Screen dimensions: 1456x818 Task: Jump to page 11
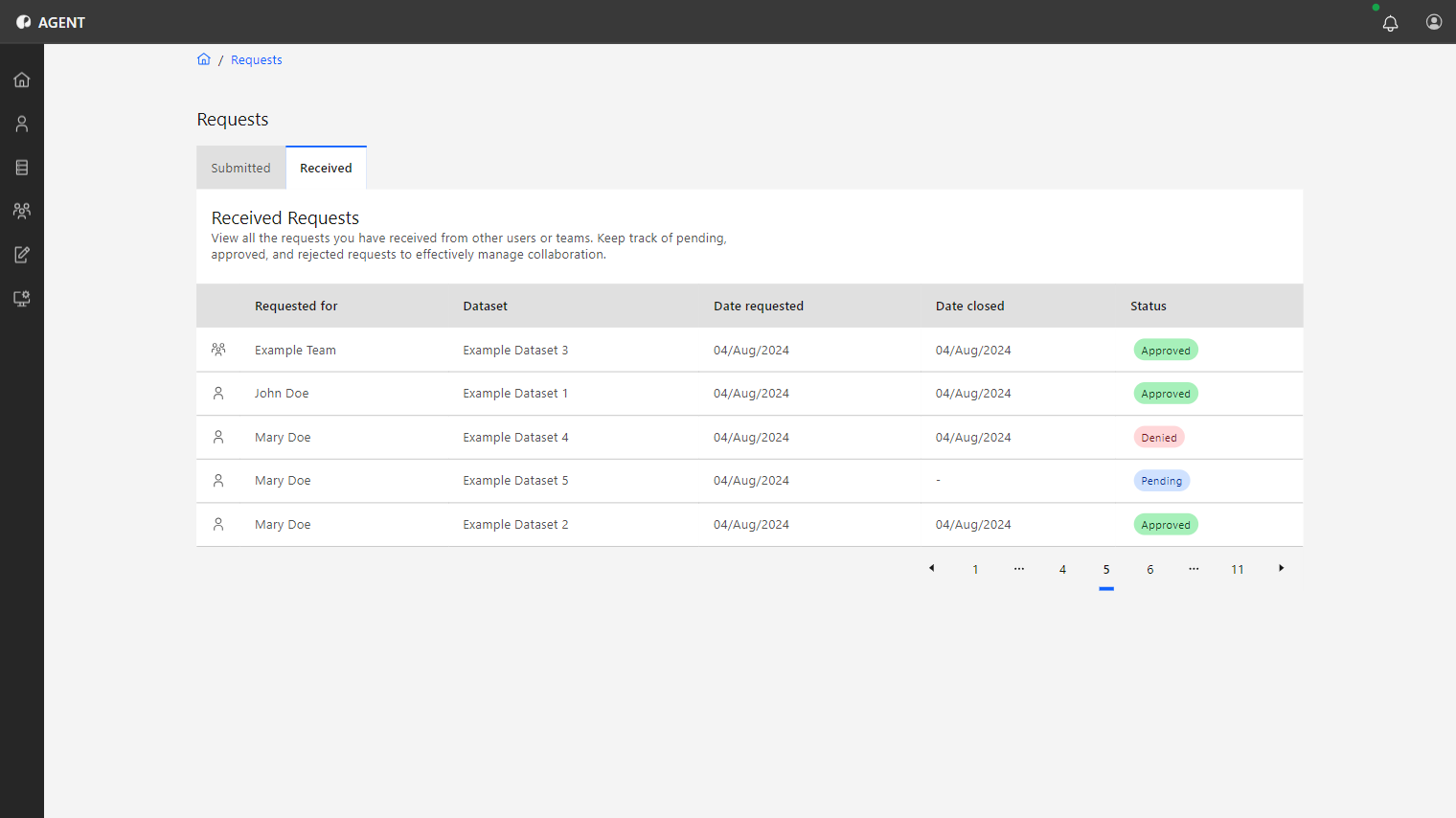pyautogui.click(x=1238, y=569)
